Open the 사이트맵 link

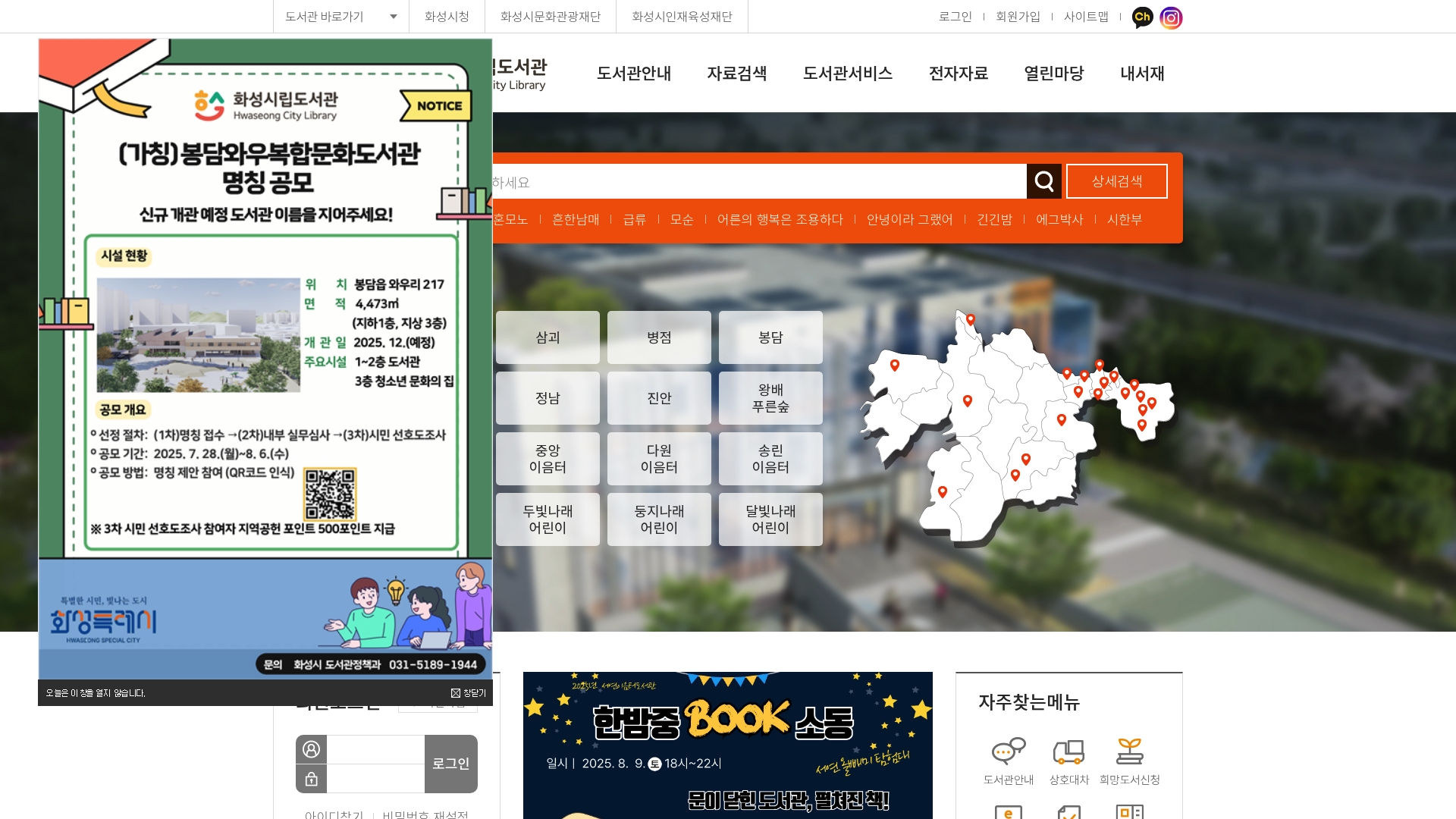1086,17
